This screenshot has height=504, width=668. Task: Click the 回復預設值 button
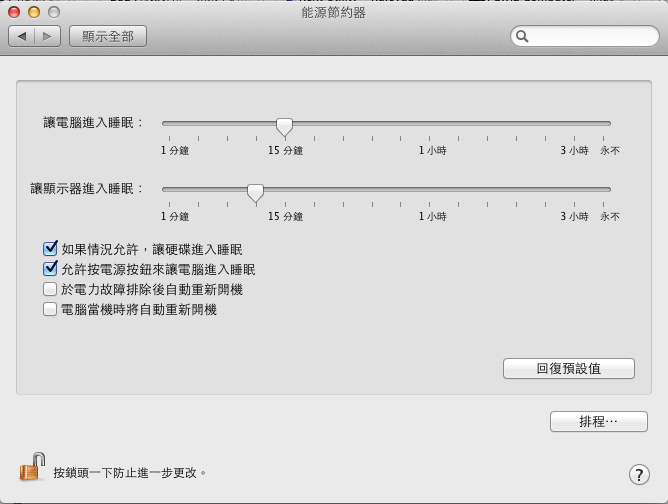point(569,369)
